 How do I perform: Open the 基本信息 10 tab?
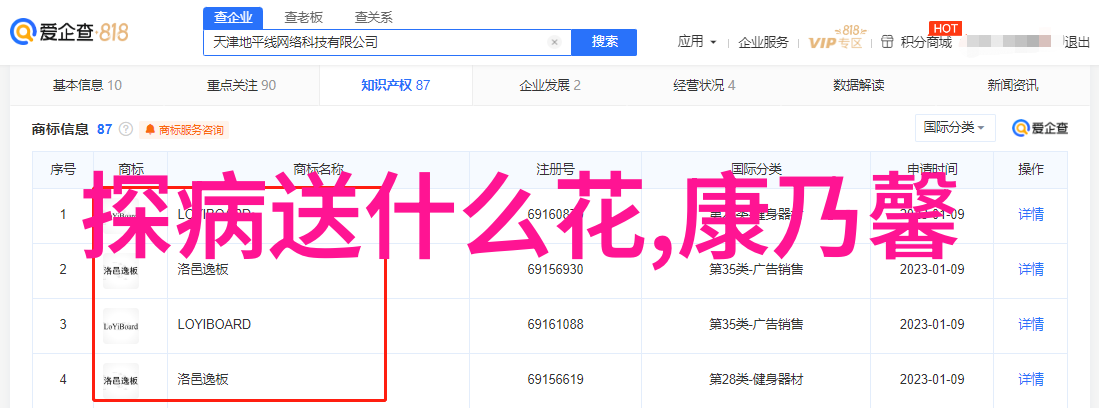coord(87,86)
